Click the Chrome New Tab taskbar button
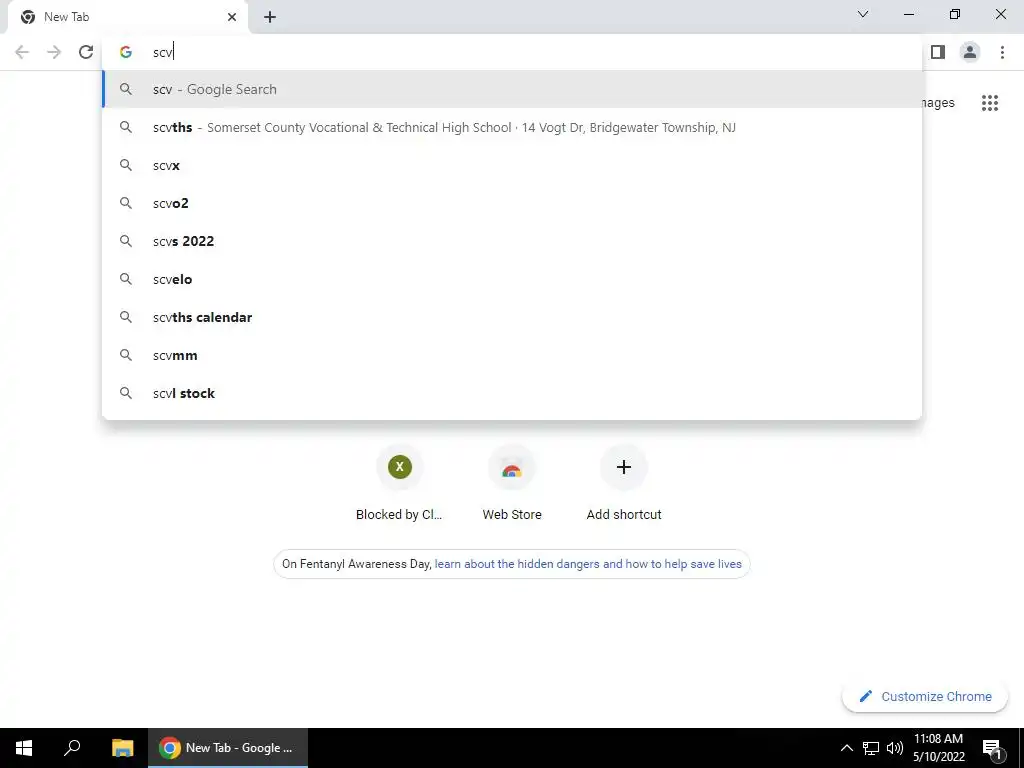This screenshot has width=1024, height=768. [228, 748]
